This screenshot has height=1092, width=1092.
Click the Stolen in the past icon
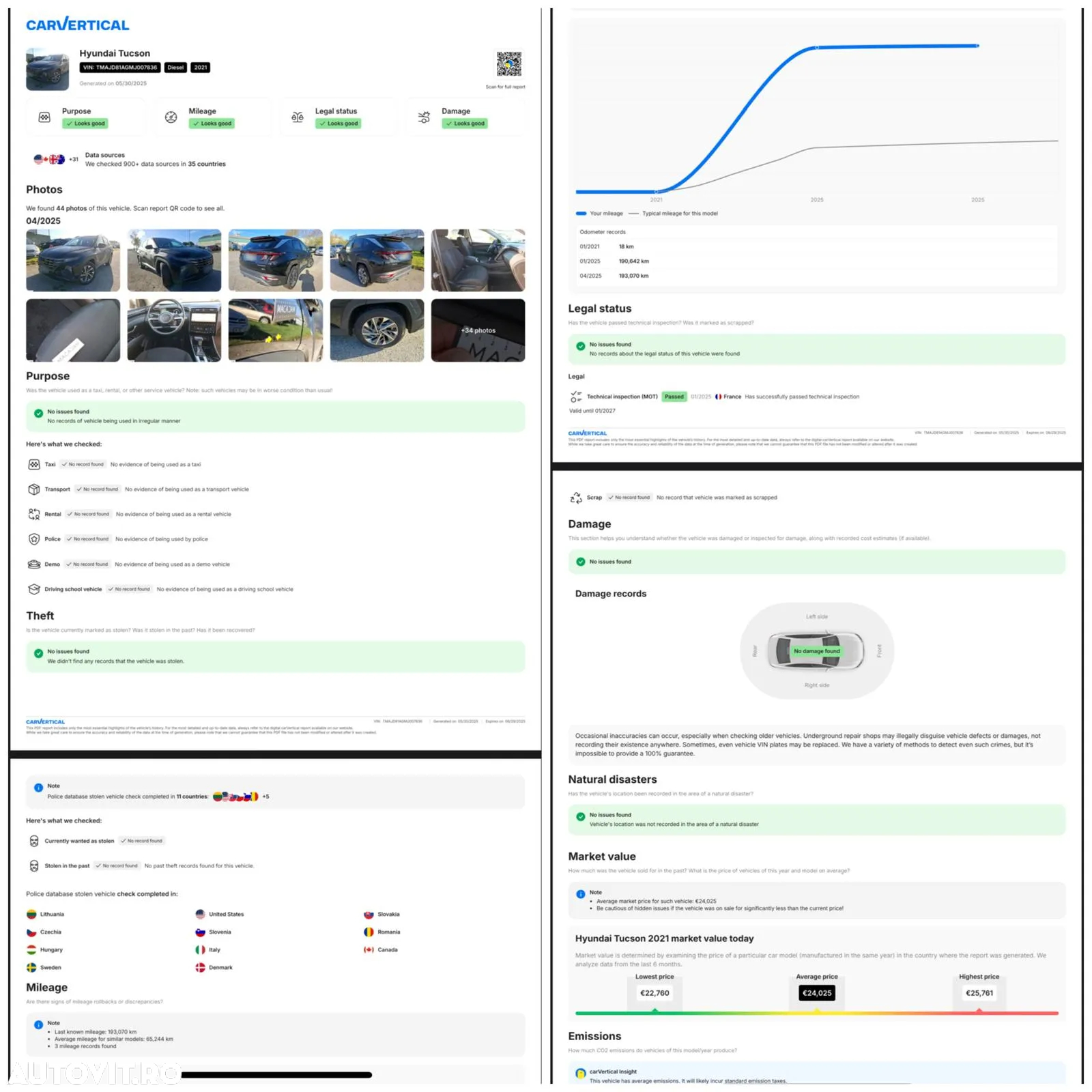click(x=33, y=865)
